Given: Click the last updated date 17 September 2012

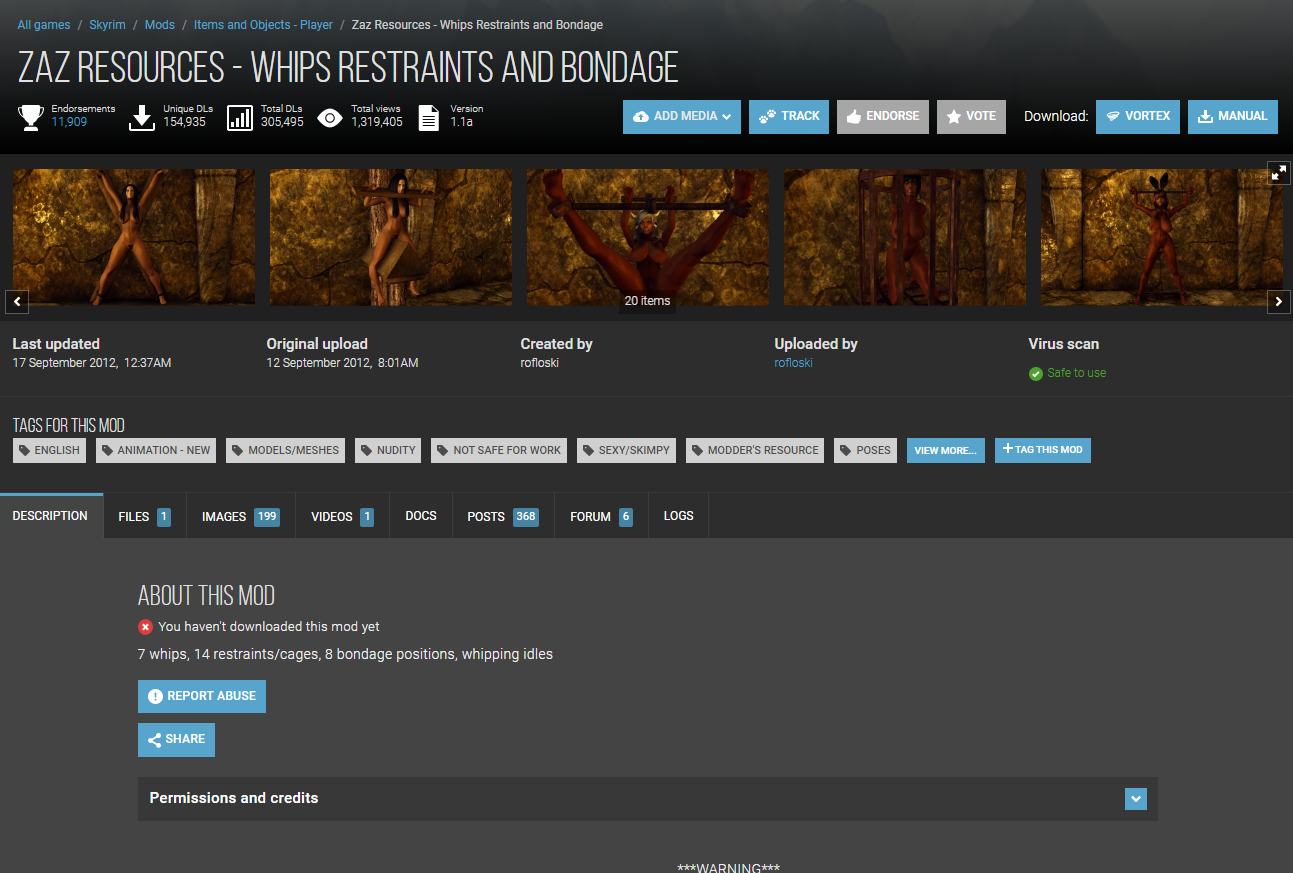Looking at the screenshot, I should click(92, 363).
